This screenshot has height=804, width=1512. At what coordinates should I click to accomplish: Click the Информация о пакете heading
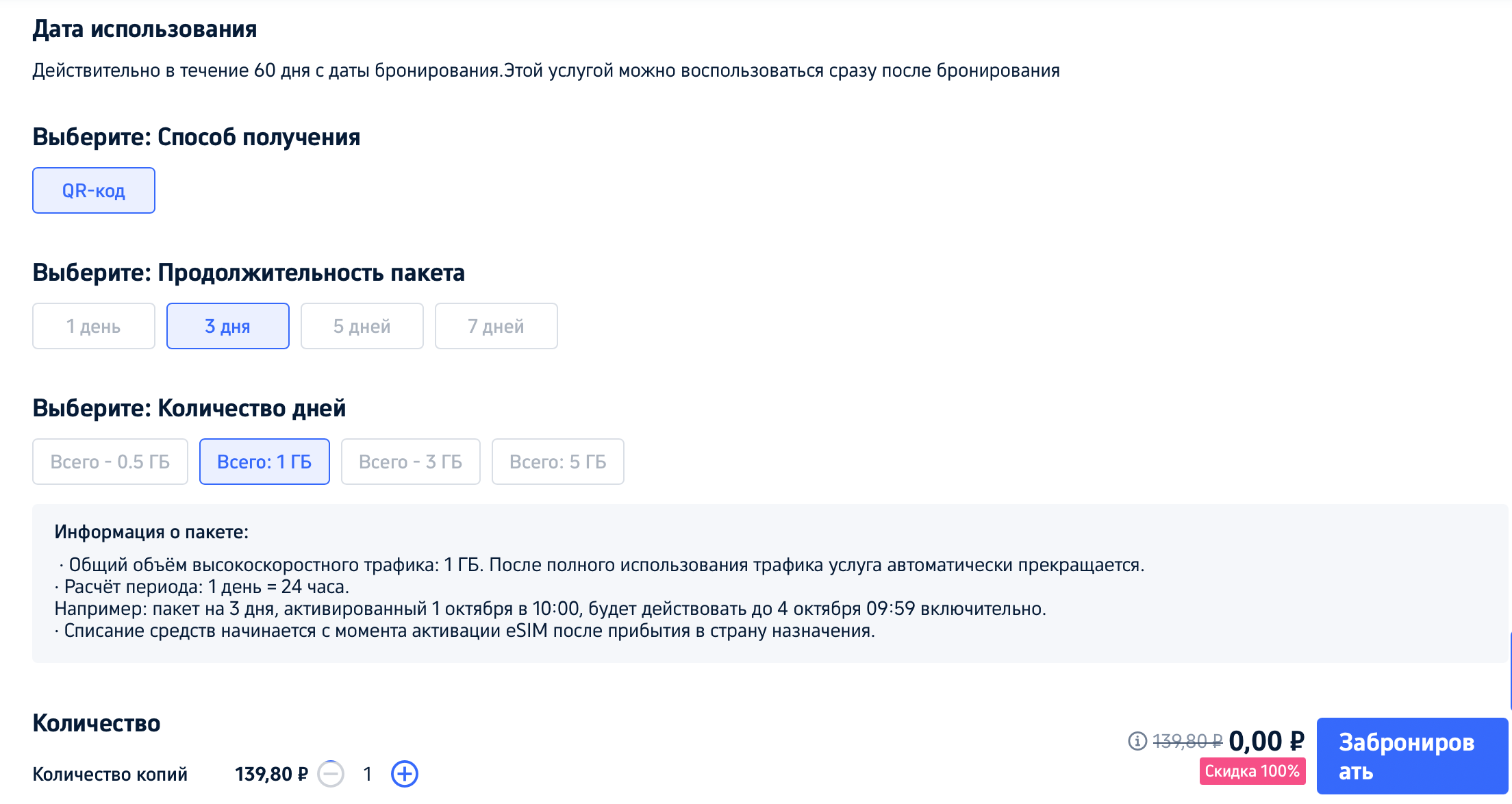pos(151,531)
